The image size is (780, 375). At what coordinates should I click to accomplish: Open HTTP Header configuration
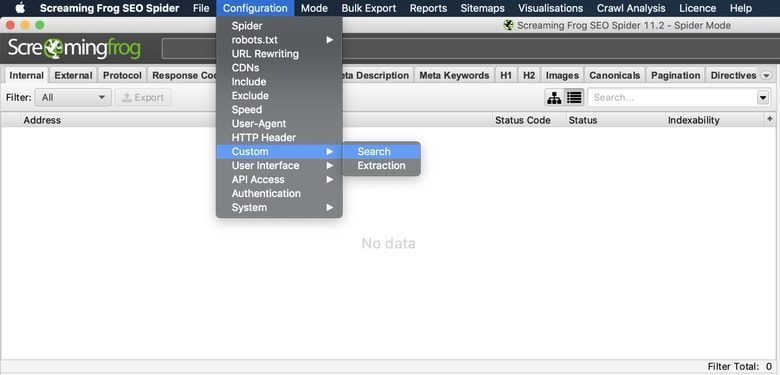click(279, 137)
